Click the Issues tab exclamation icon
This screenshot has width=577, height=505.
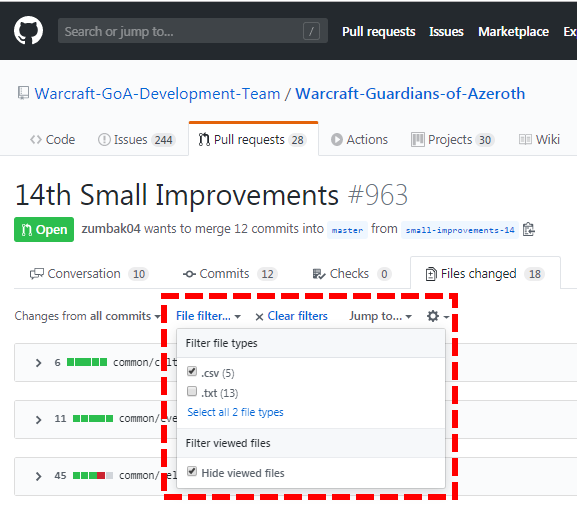point(104,140)
